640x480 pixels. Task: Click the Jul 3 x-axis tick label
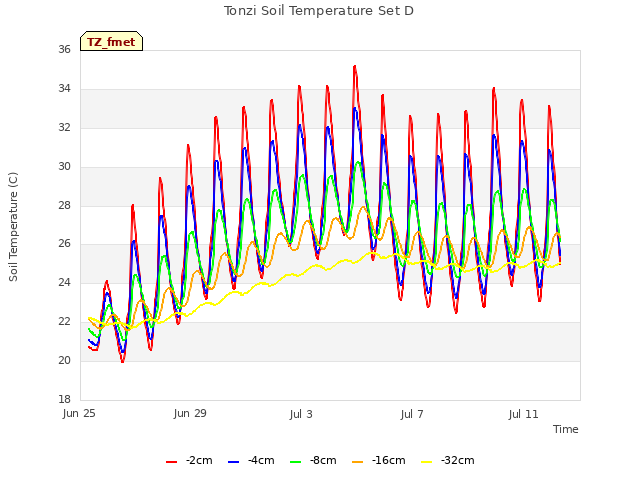[301, 414]
